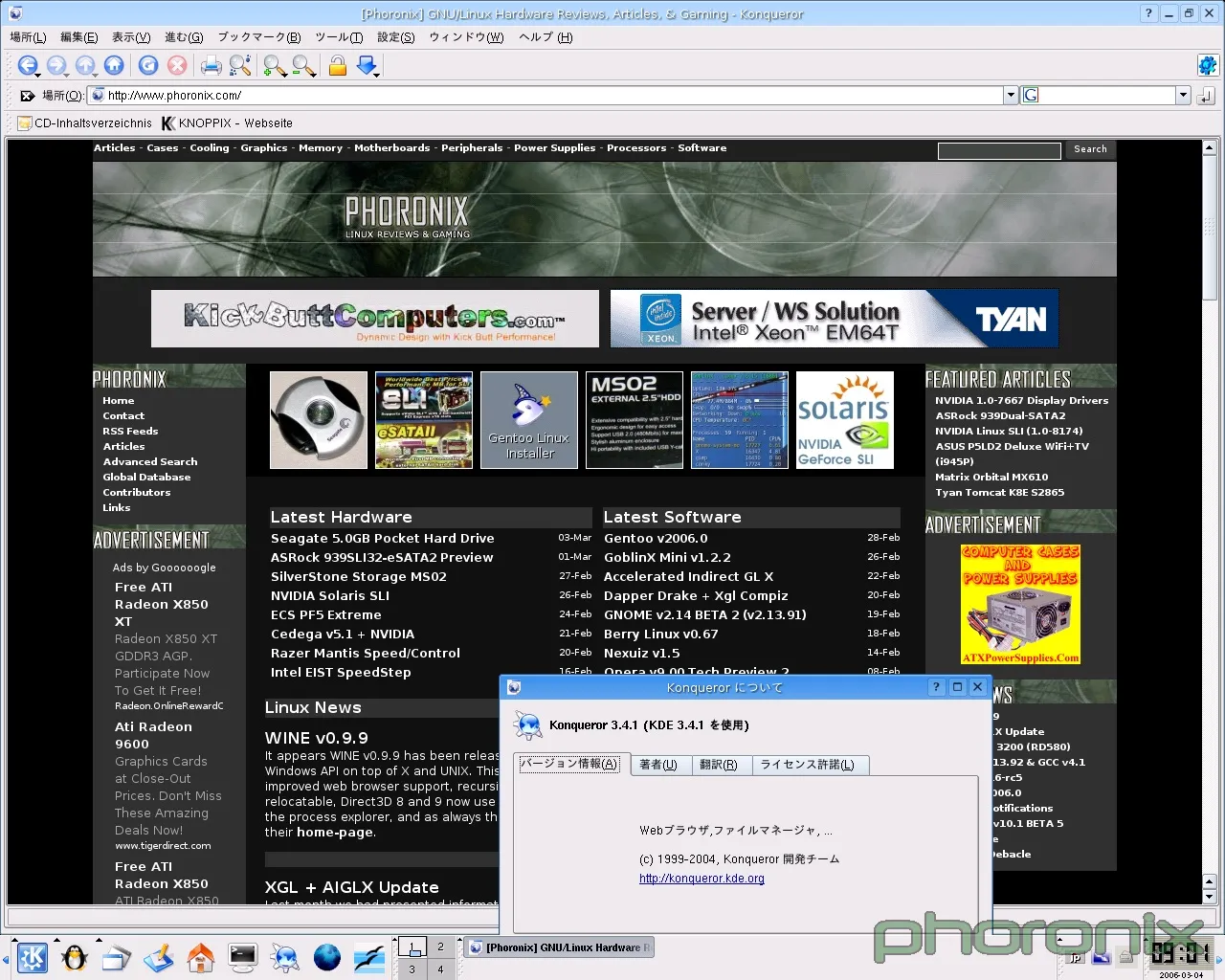Open the Up button dropdown arrow

(x=96, y=74)
